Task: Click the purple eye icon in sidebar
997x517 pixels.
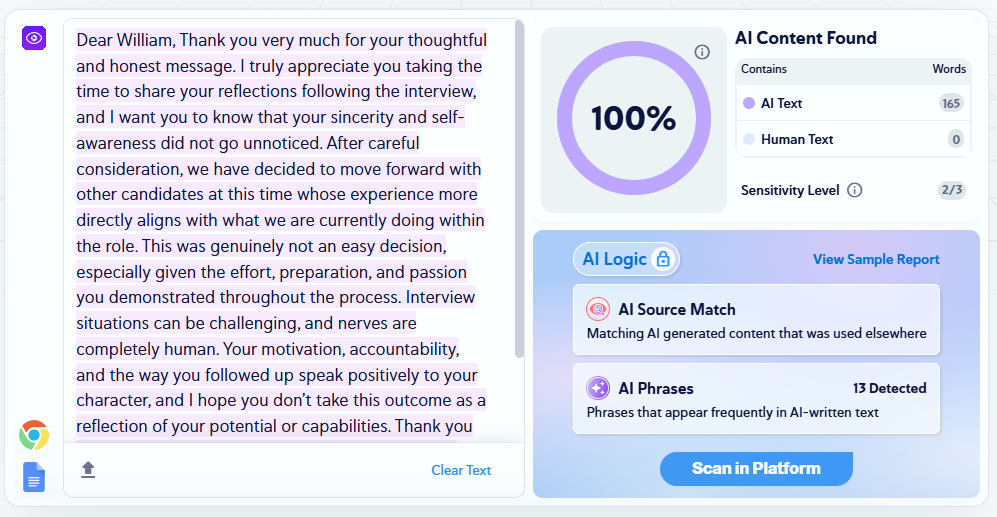Action: (x=34, y=38)
